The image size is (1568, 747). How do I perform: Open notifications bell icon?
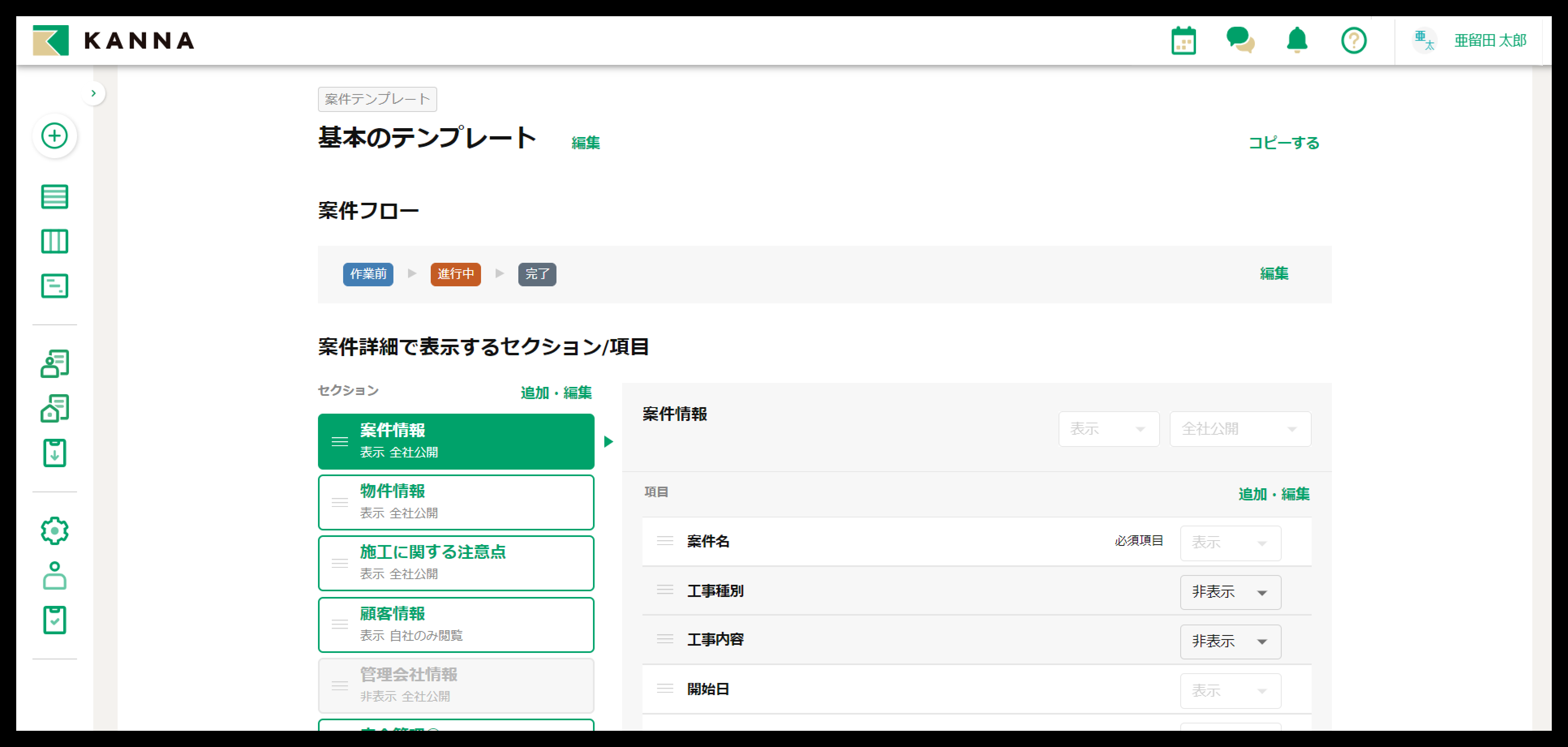coord(1297,40)
